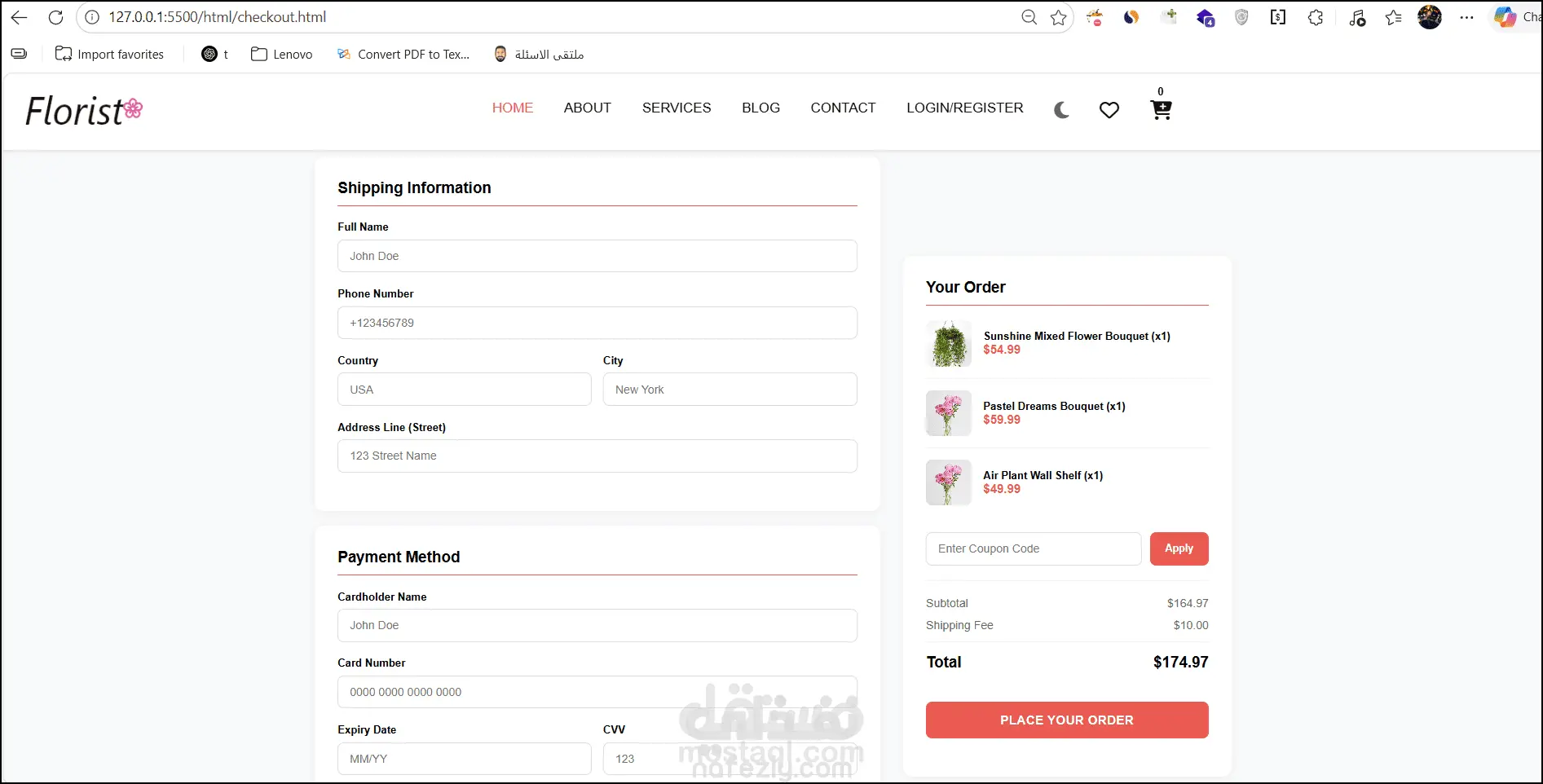Open the media control music note icon
The height and width of the screenshot is (784, 1543).
coord(1357,17)
